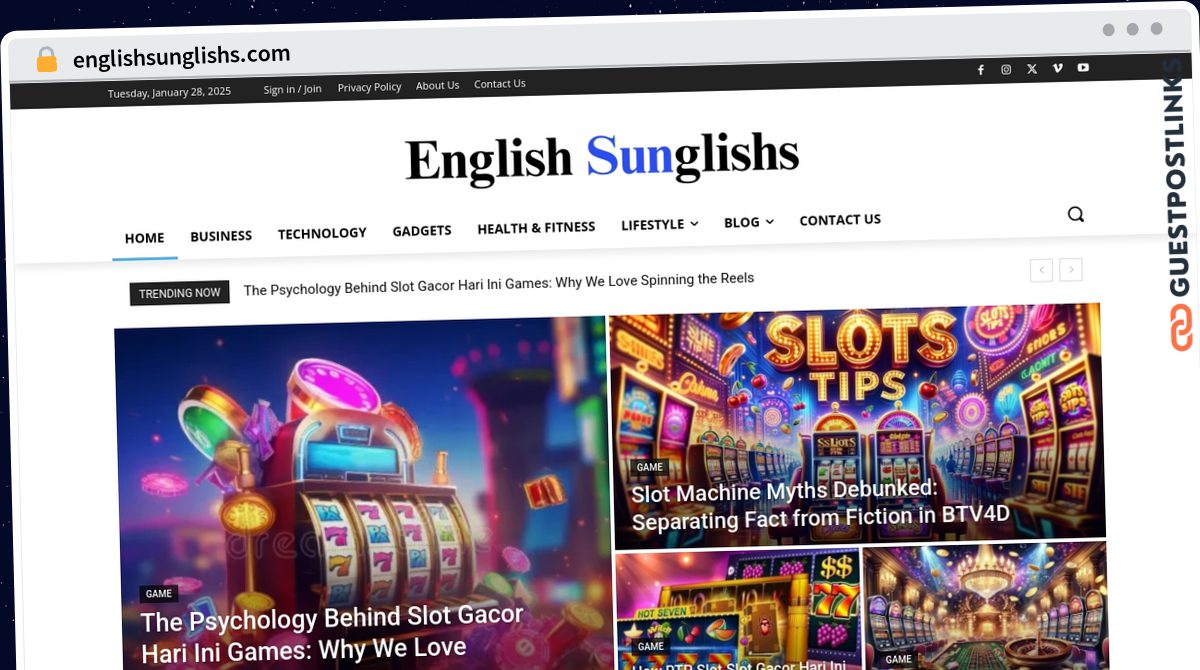
Task: Open the Instagram social icon
Action: tap(1006, 69)
